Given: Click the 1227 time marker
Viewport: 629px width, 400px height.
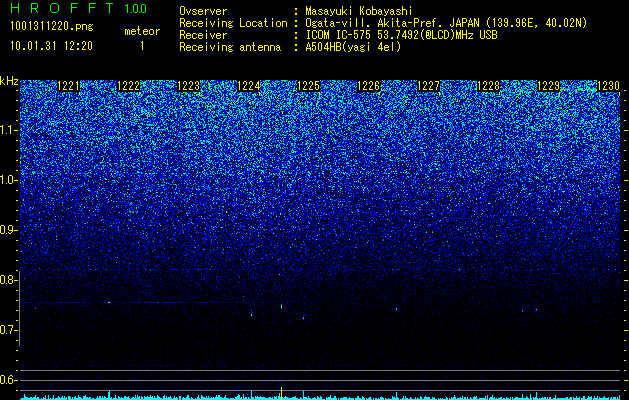Looking at the screenshot, I should click(428, 86).
